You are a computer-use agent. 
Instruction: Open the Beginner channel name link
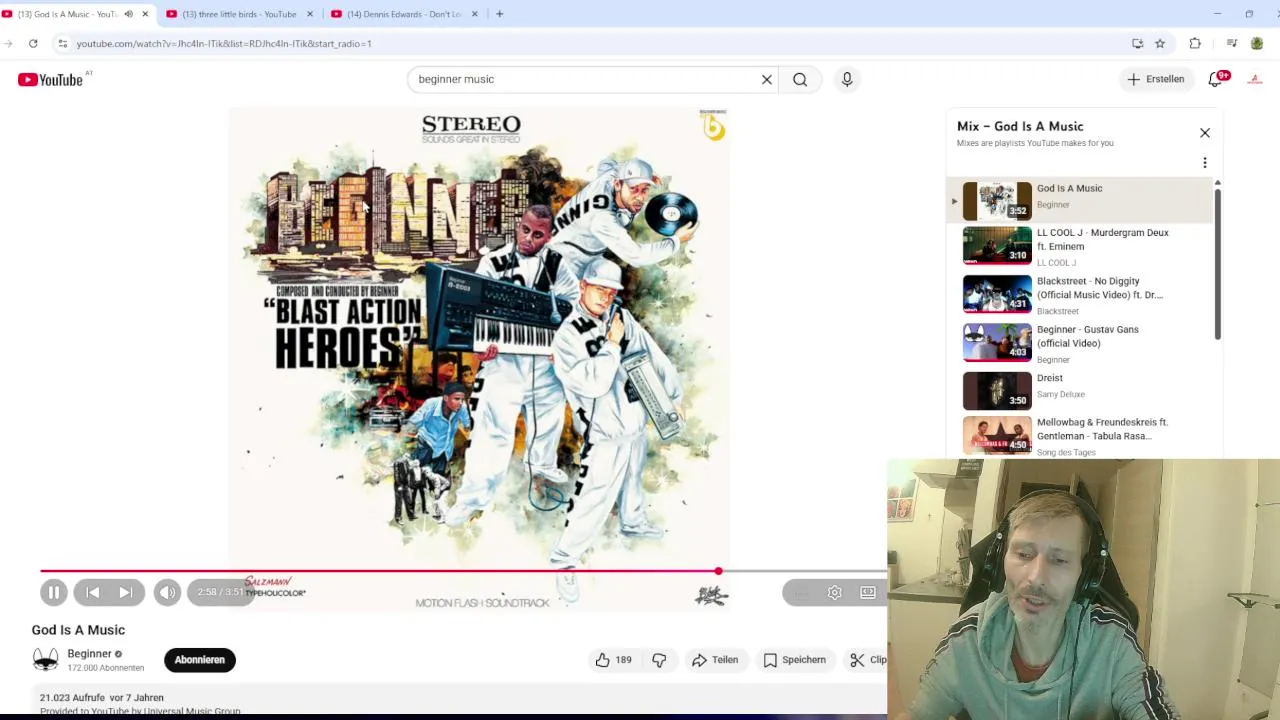tap(90, 654)
